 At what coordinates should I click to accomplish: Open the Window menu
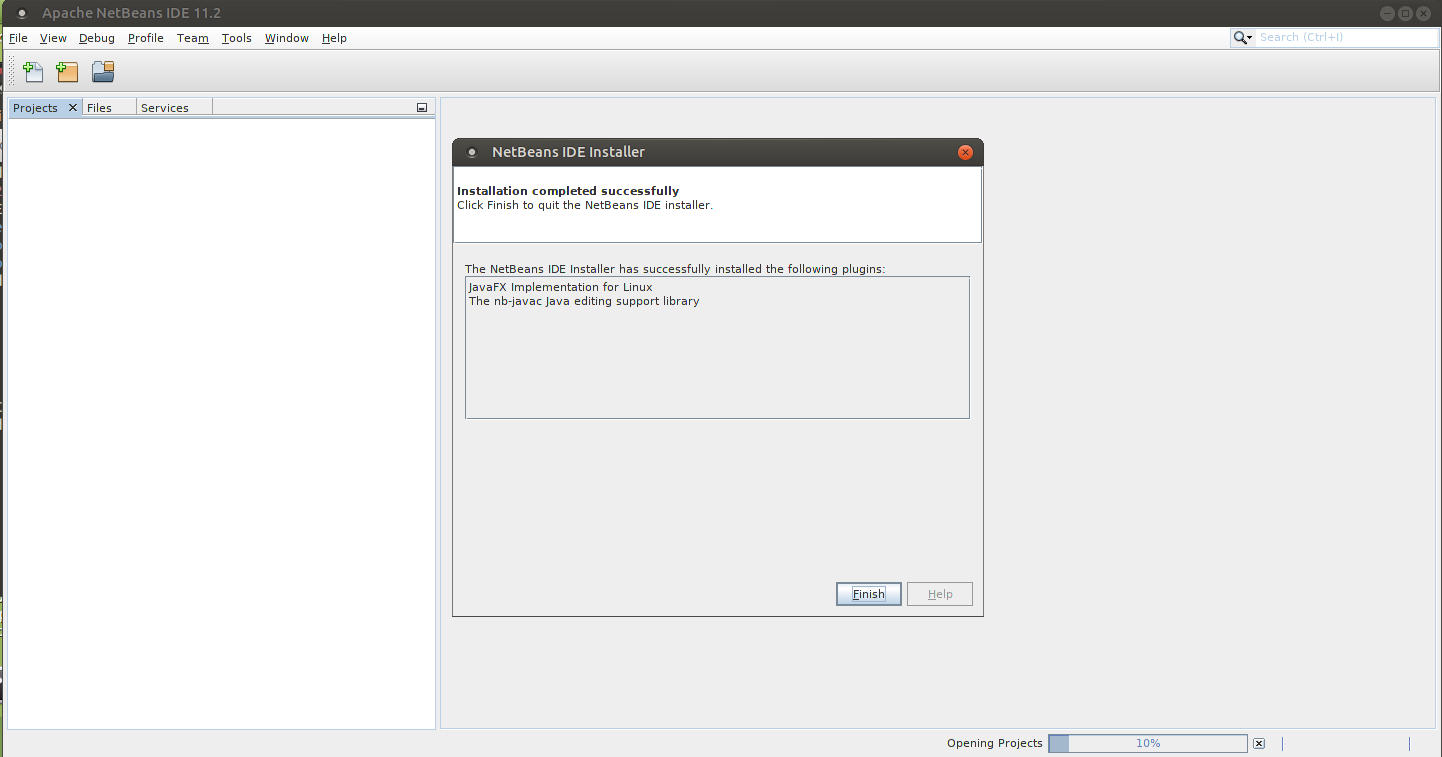coord(286,38)
